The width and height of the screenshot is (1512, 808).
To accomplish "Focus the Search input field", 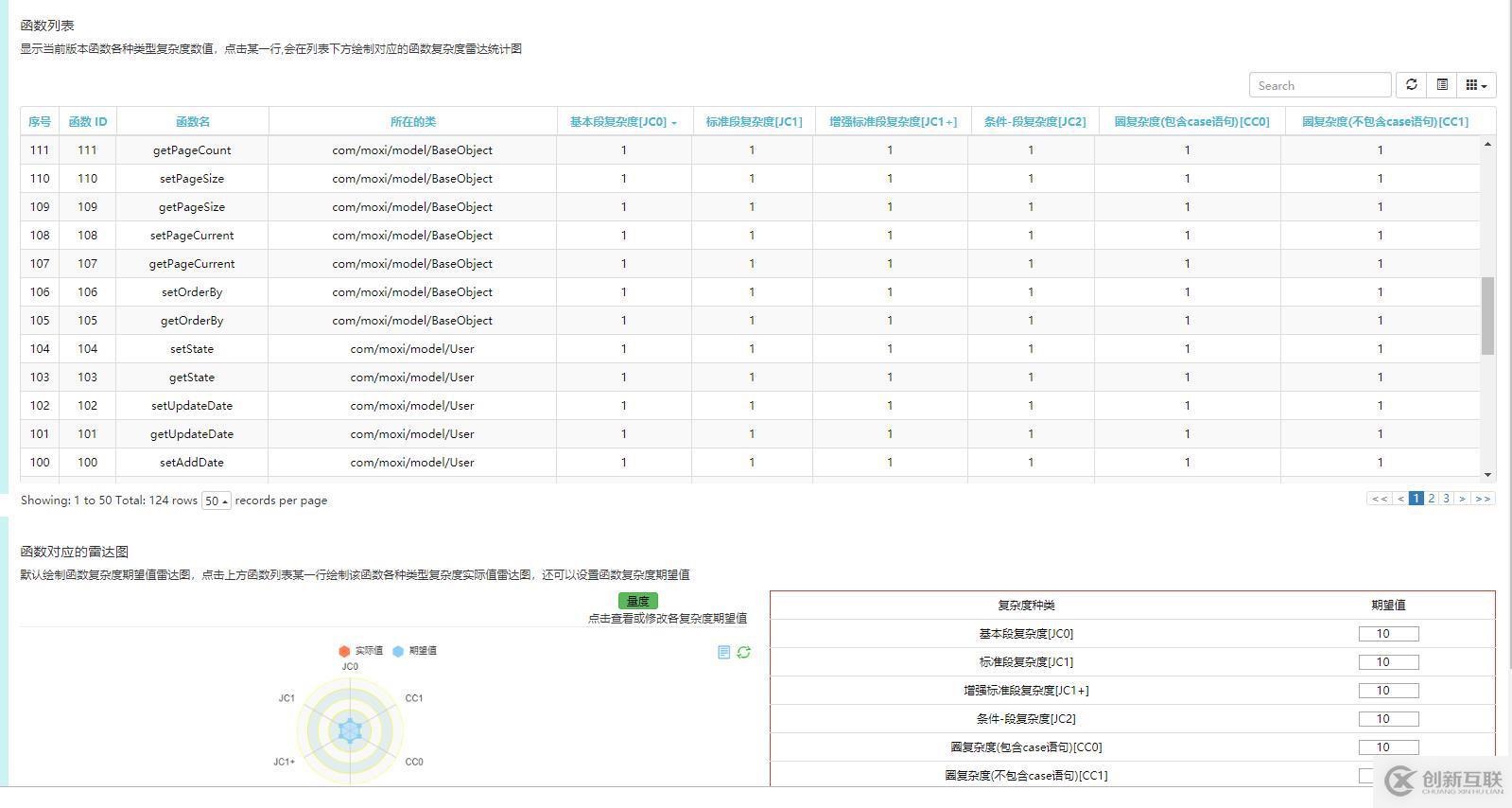I will tap(1320, 85).
